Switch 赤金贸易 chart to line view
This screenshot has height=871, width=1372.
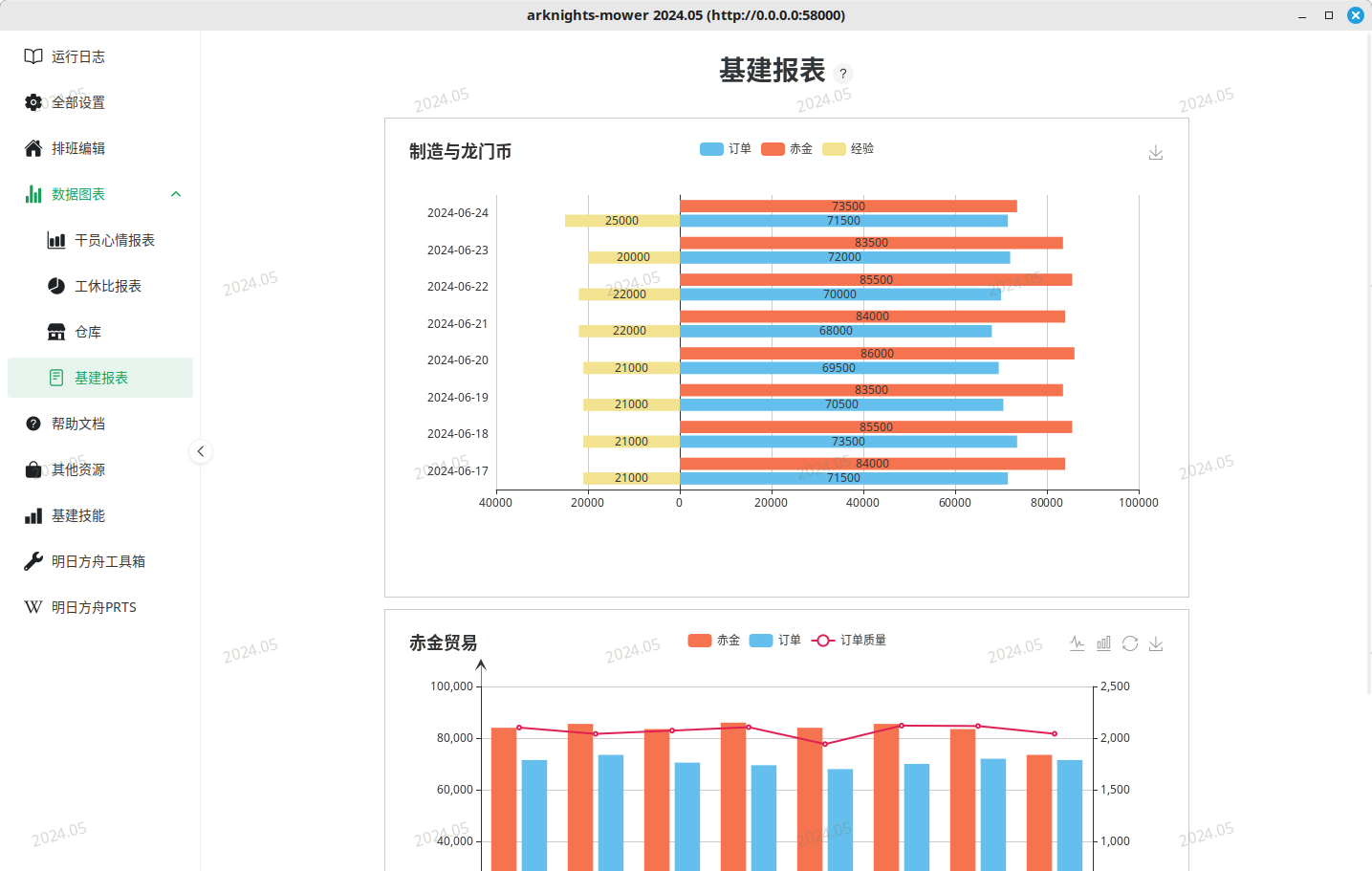pyautogui.click(x=1078, y=643)
